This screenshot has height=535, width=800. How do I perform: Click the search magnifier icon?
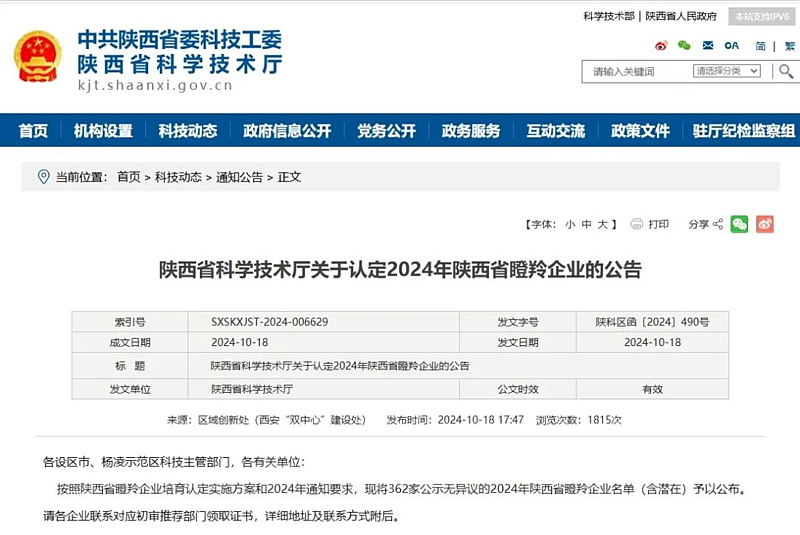786,71
